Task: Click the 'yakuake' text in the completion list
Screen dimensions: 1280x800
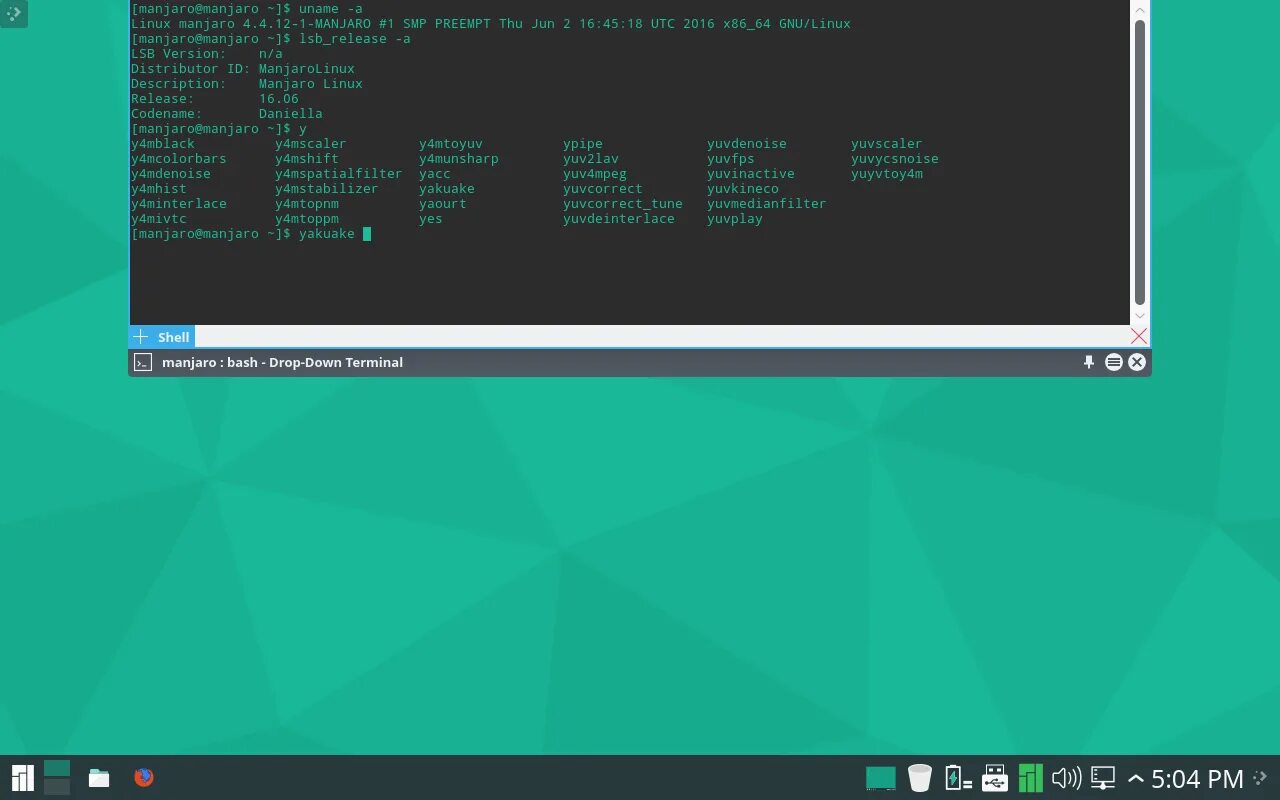Action: click(x=447, y=189)
